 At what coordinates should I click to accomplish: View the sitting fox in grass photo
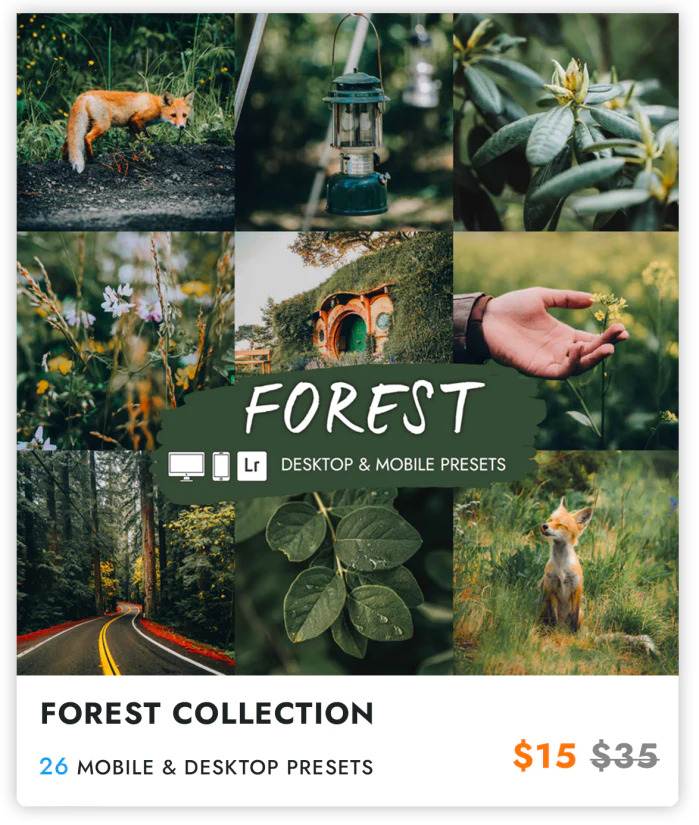pyautogui.click(x=566, y=563)
